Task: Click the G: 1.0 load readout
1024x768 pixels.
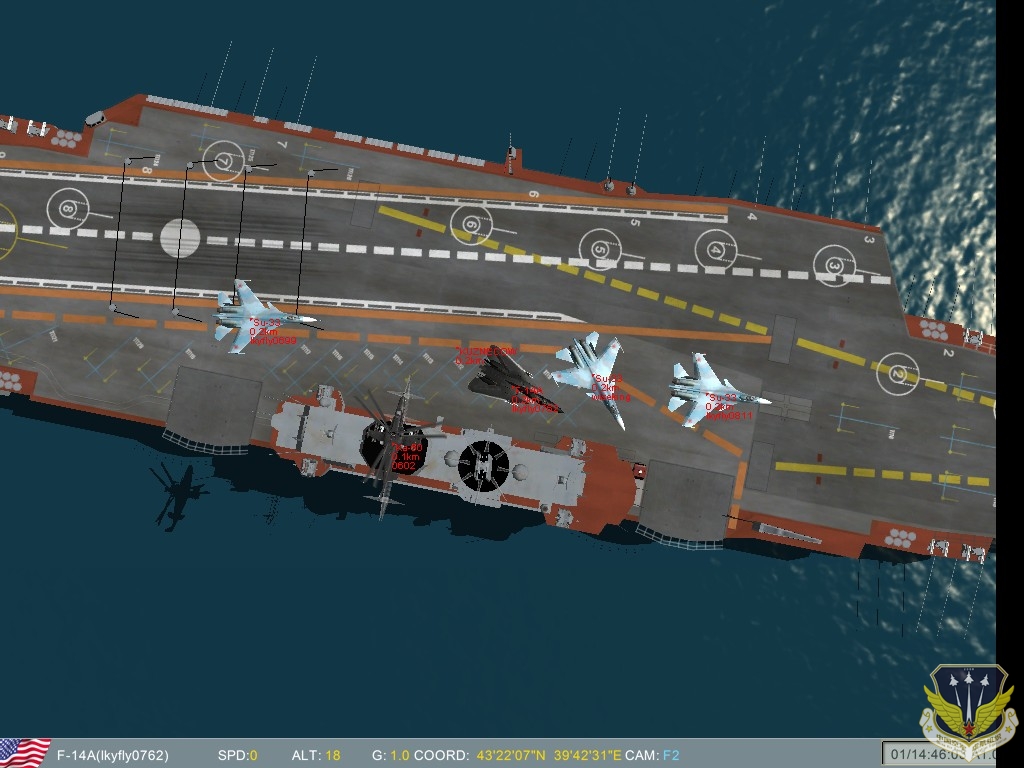Action: [x=391, y=756]
